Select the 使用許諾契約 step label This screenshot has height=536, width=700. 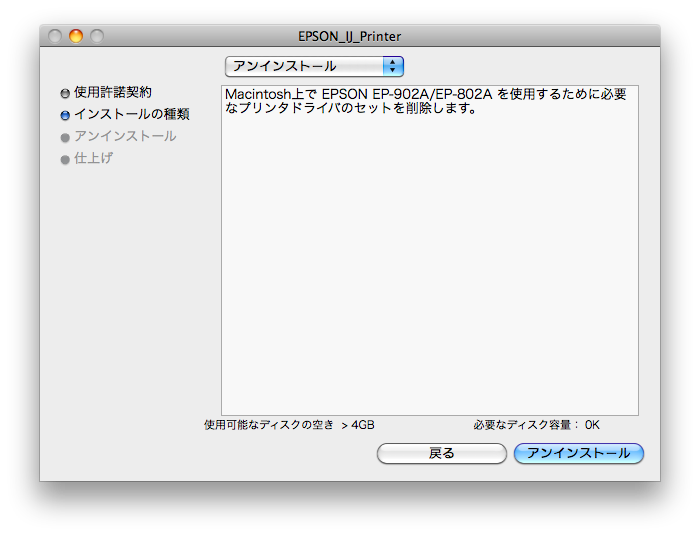pyautogui.click(x=112, y=92)
